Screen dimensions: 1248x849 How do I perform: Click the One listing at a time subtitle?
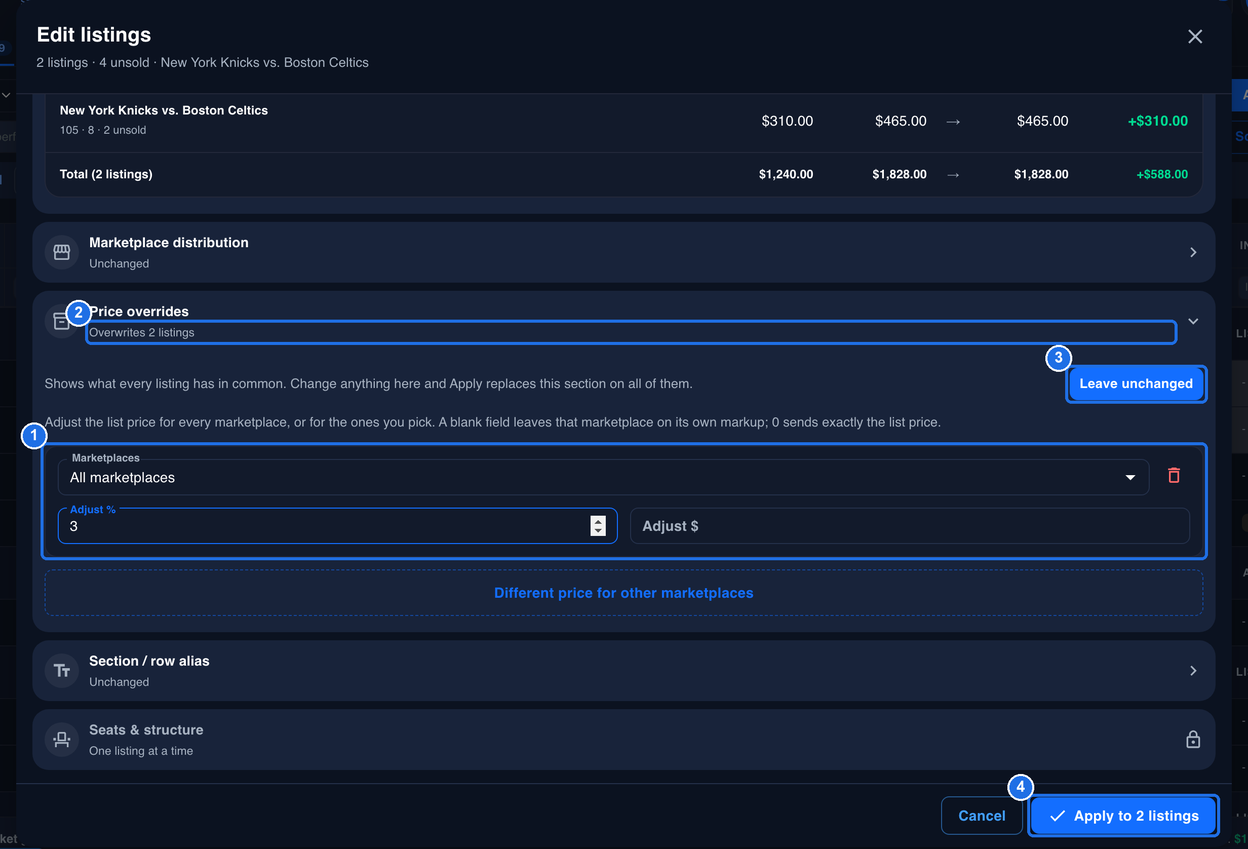pyautogui.click(x=141, y=751)
